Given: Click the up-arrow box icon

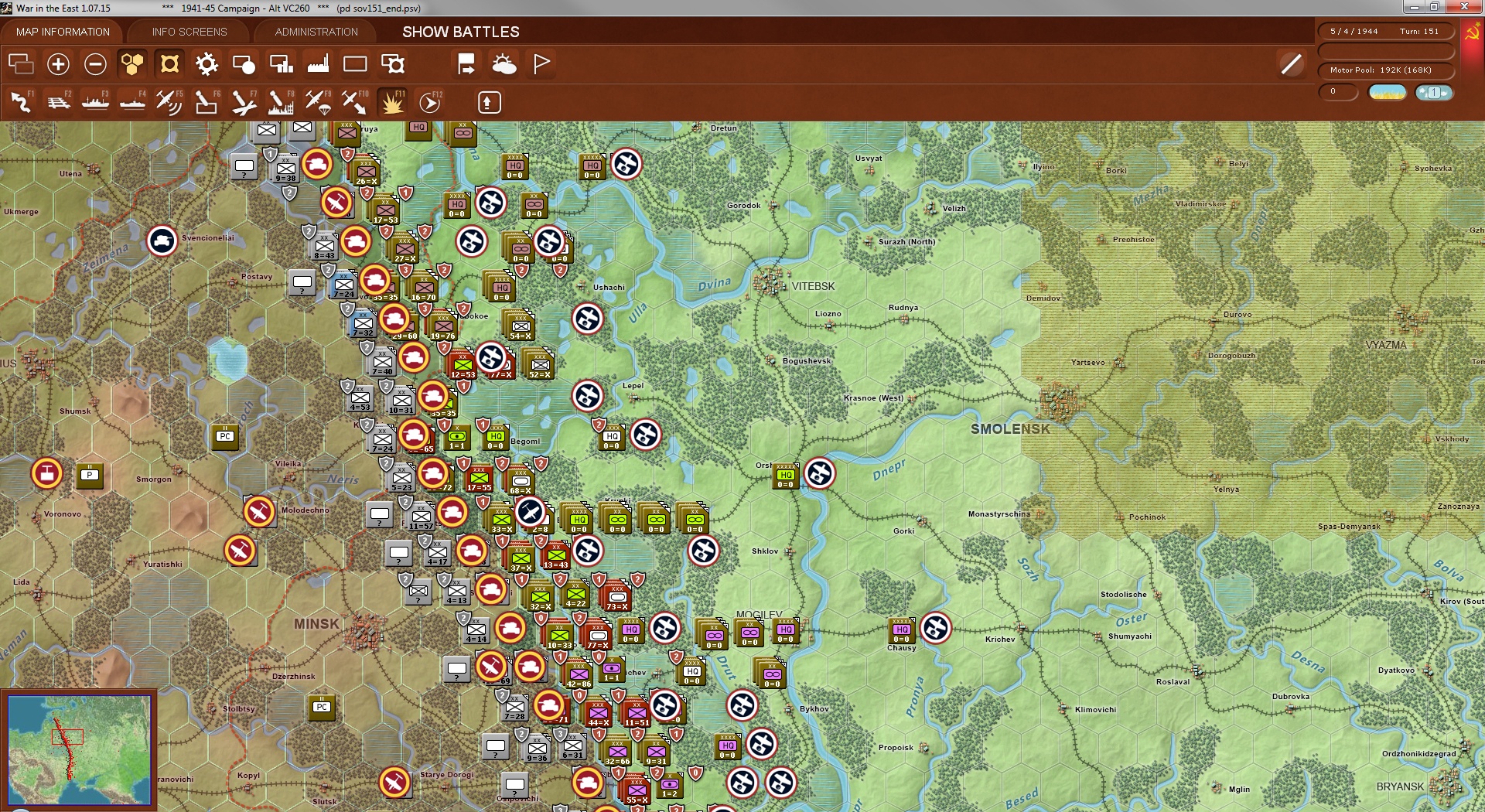Looking at the screenshot, I should (490, 103).
